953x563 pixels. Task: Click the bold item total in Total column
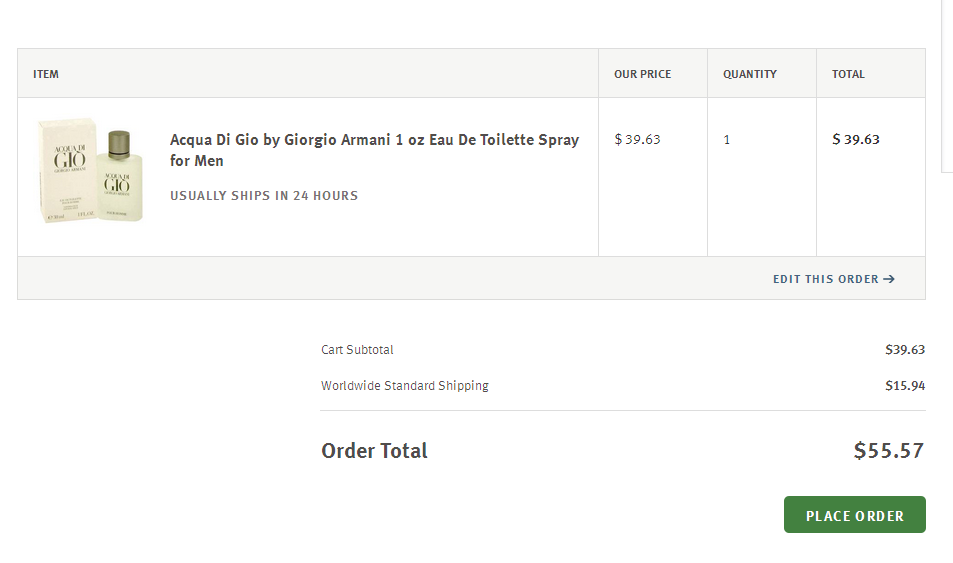[x=856, y=139]
